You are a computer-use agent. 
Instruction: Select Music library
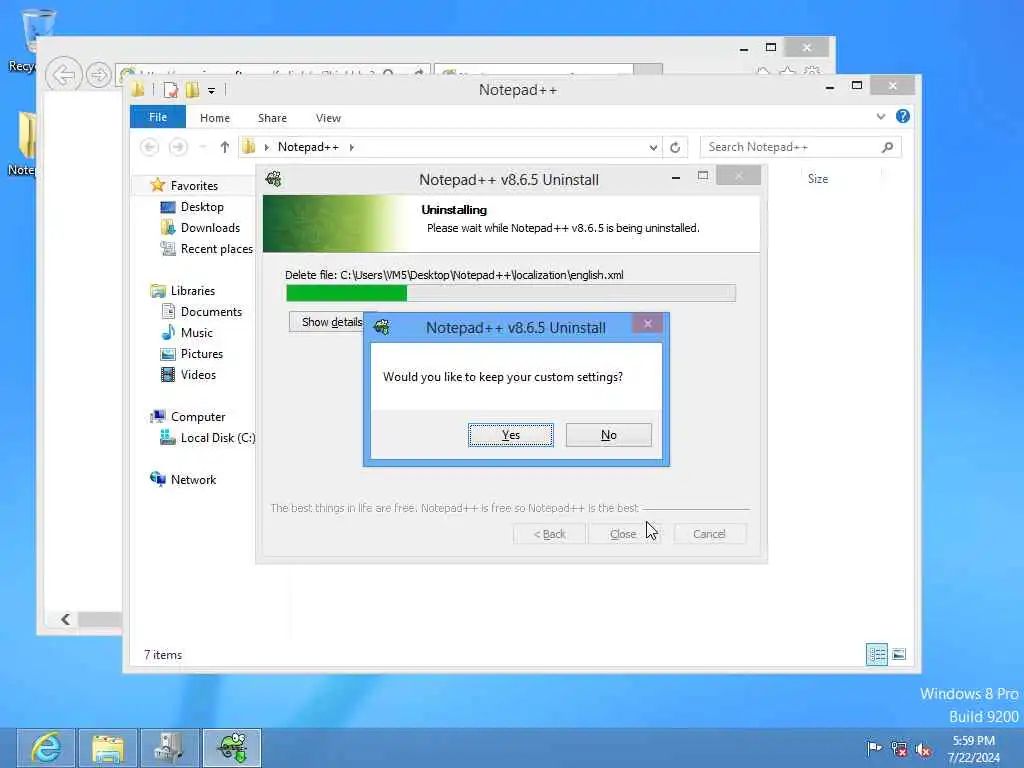197,333
